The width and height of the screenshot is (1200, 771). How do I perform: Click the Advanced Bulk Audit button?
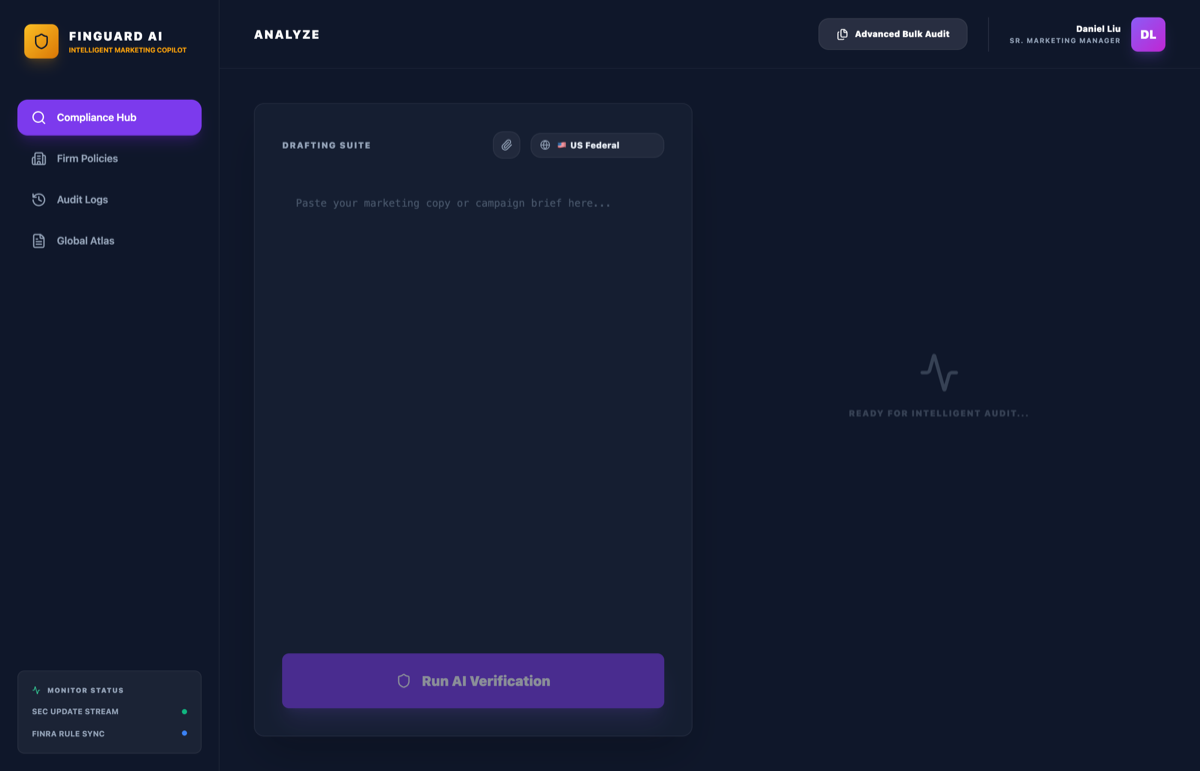click(x=893, y=34)
